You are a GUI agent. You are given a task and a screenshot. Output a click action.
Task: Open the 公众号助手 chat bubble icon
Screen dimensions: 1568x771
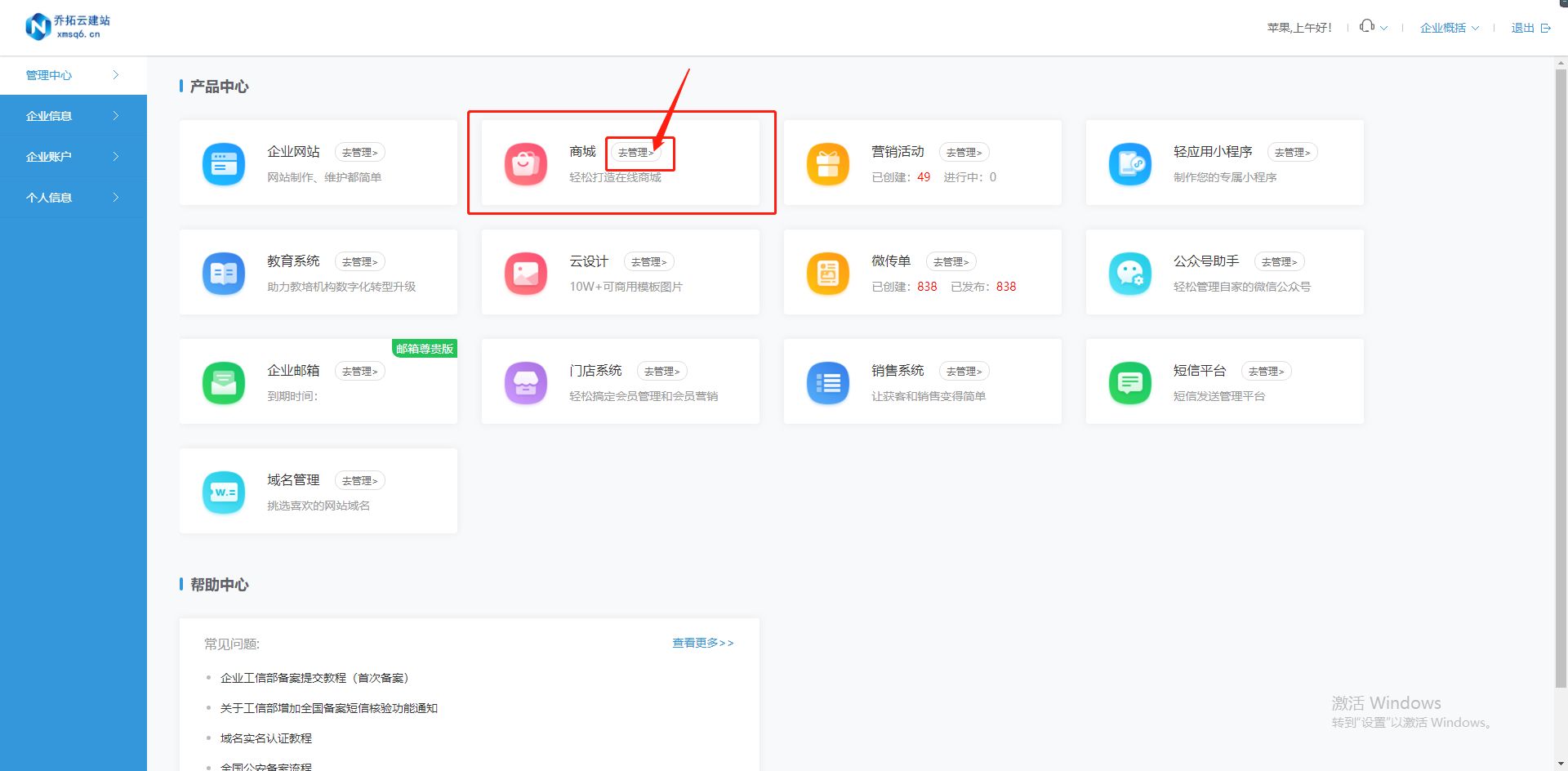tap(1130, 274)
